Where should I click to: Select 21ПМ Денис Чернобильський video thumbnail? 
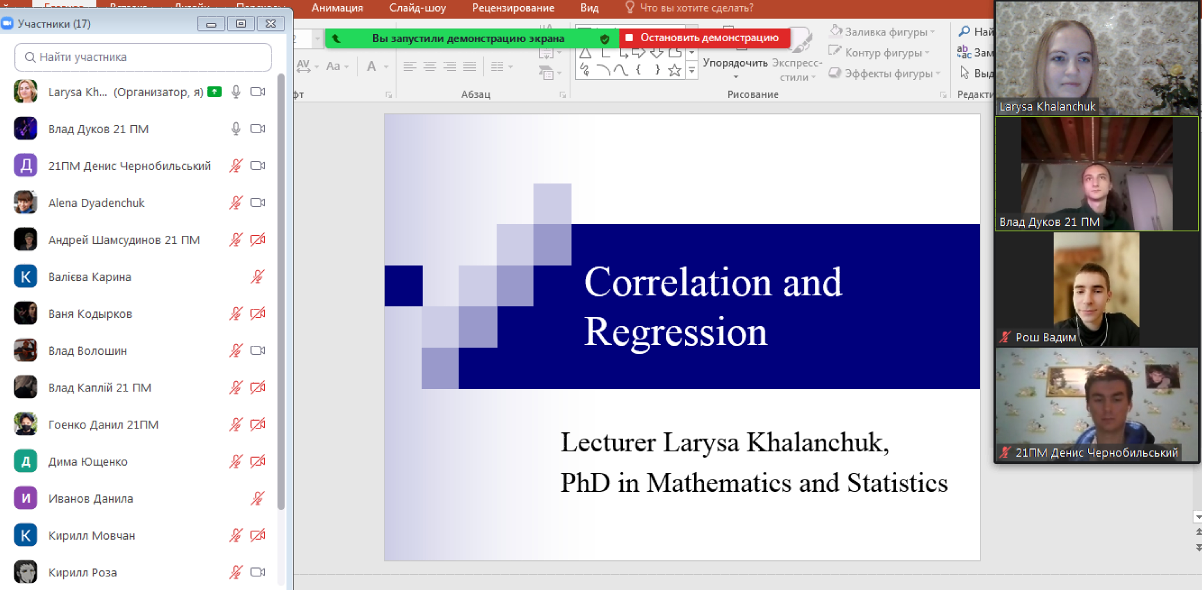[x=1097, y=405]
